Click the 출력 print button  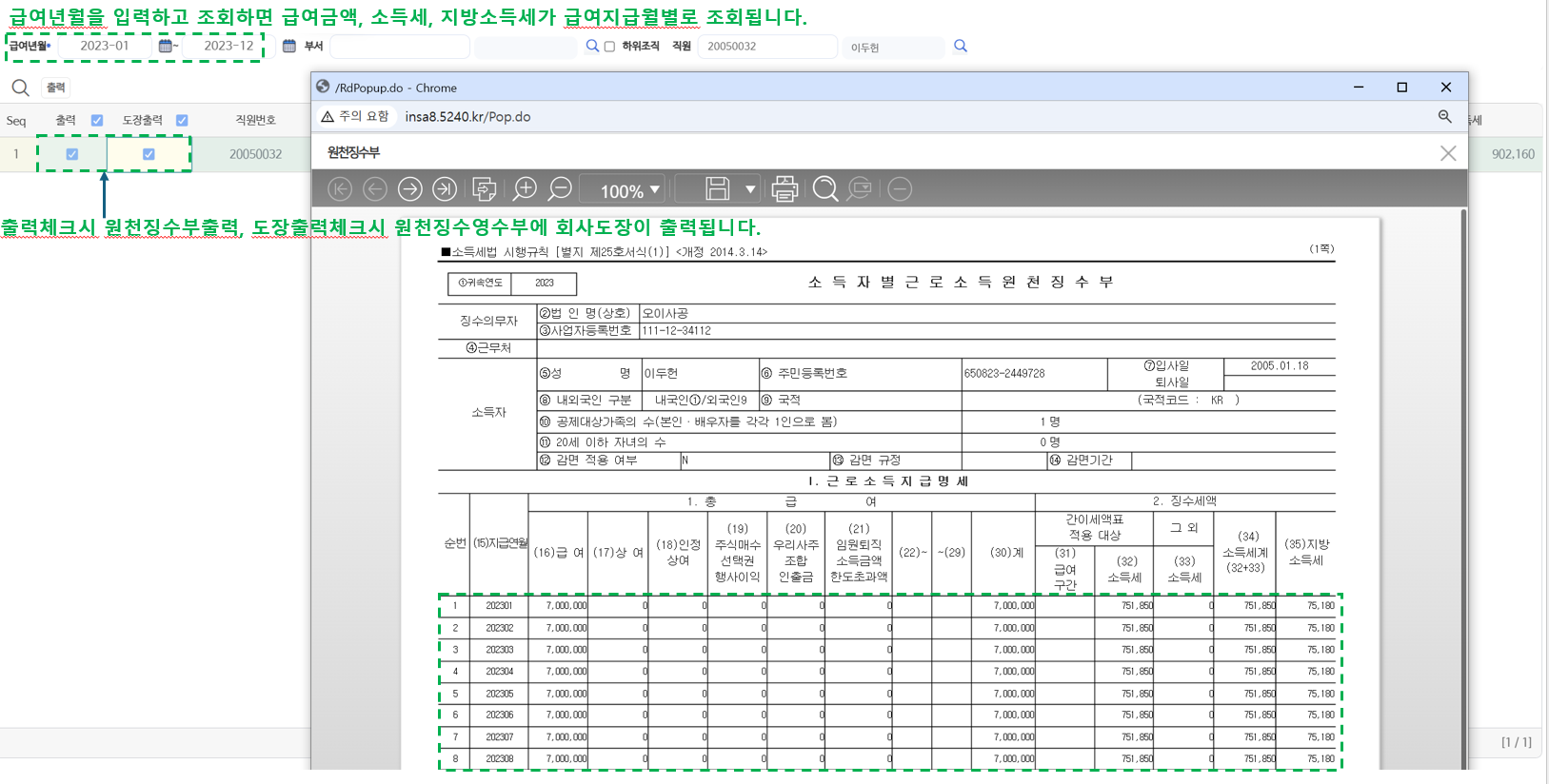[56, 88]
